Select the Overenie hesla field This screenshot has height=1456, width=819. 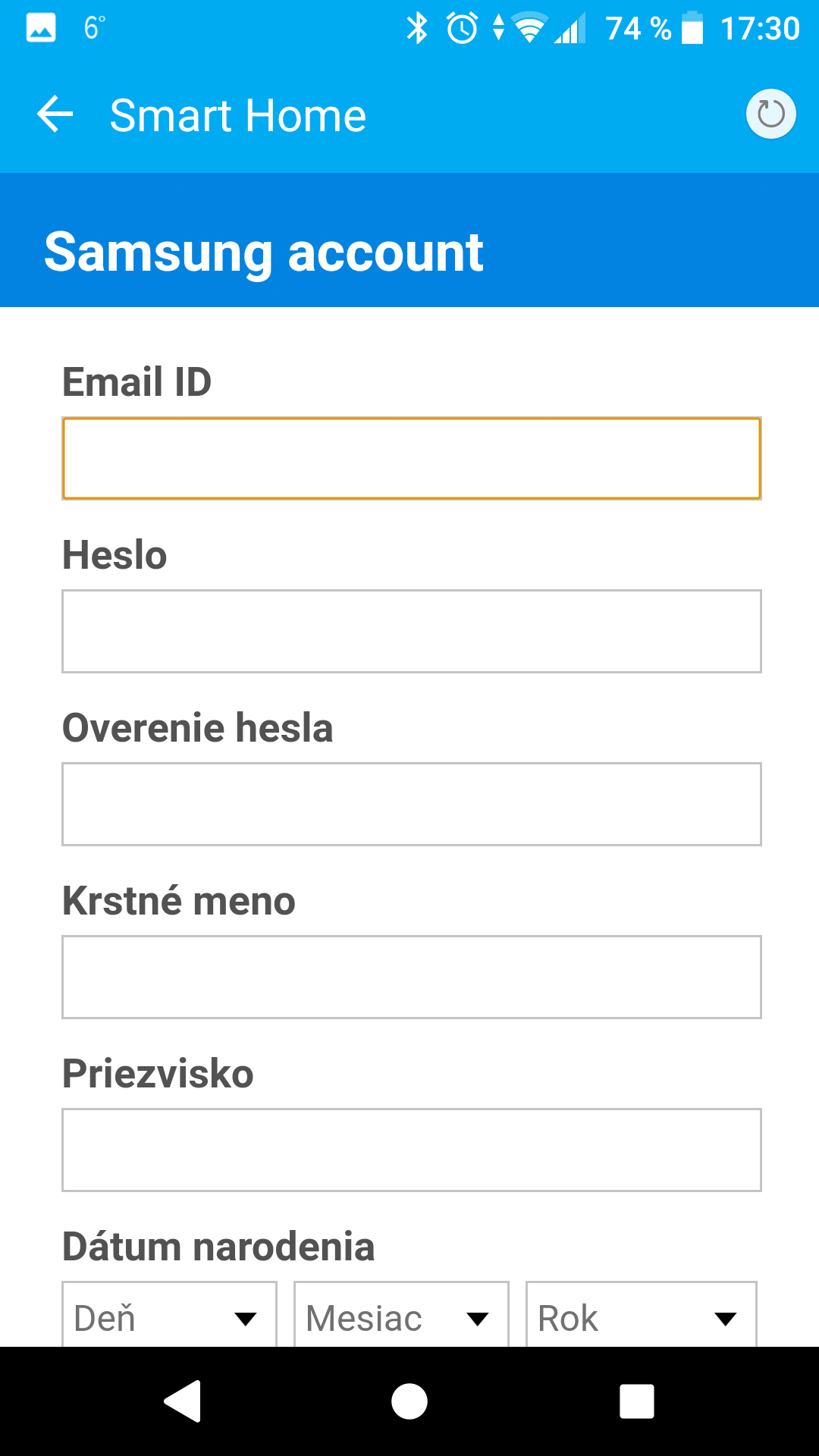(412, 804)
